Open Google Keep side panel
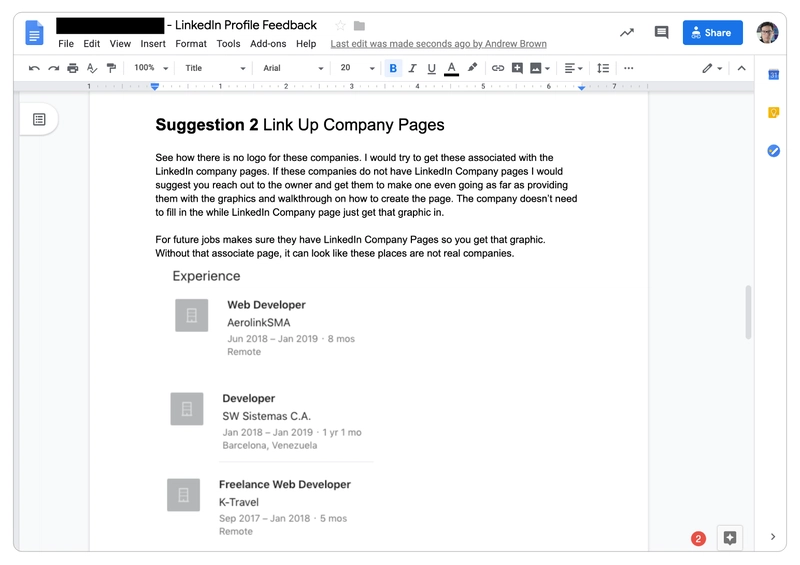Screen dimensions: 800x565 click(x=773, y=112)
